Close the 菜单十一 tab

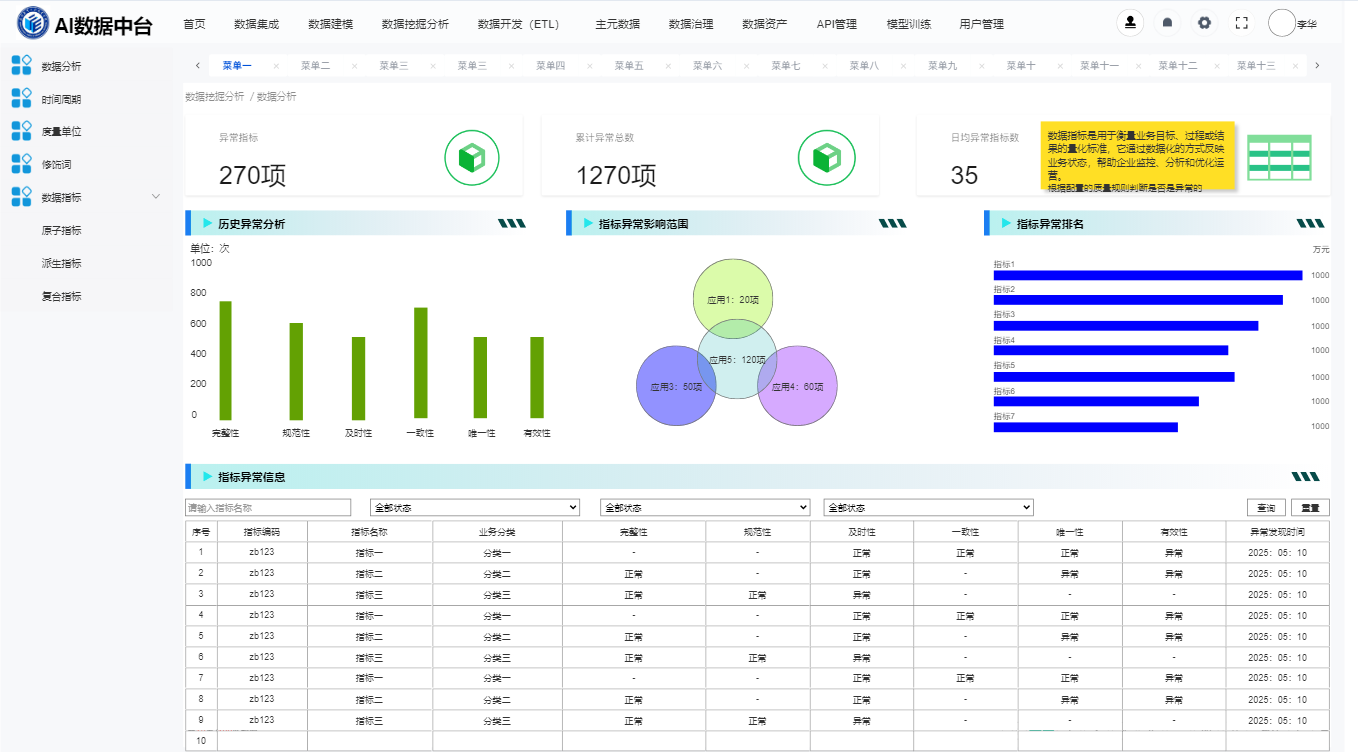(x=1139, y=66)
